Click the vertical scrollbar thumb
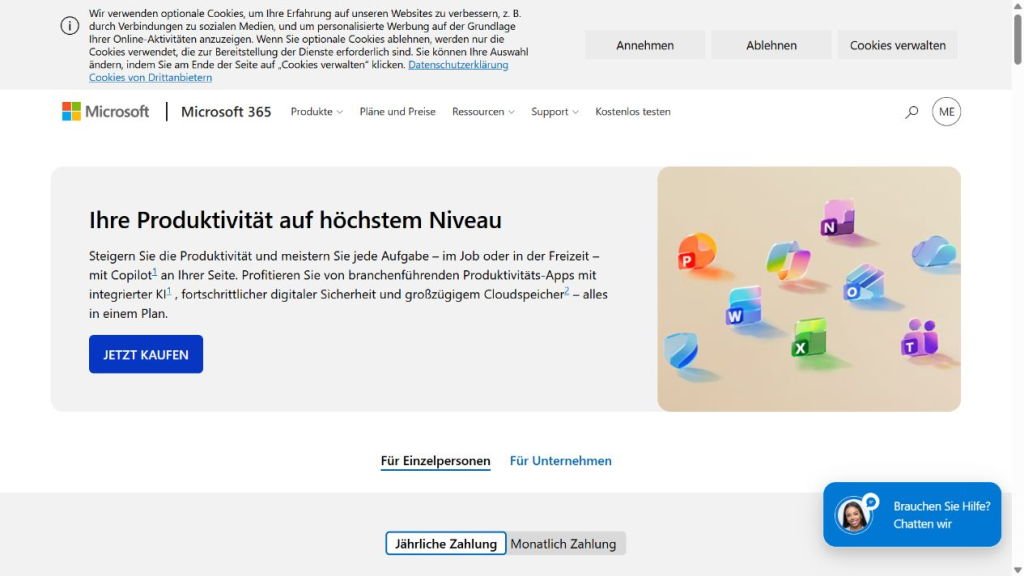The image size is (1024, 576). click(1017, 39)
